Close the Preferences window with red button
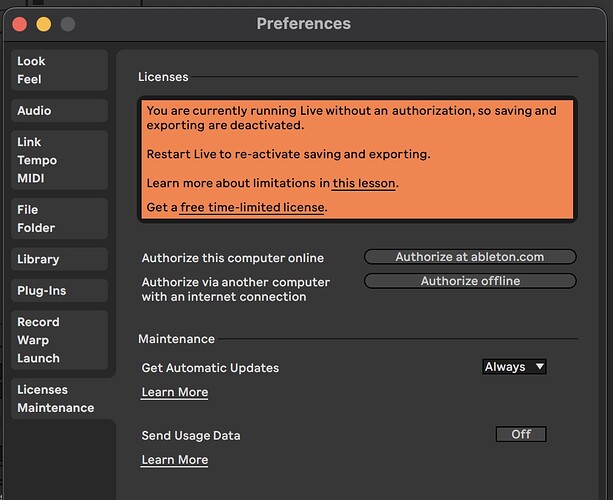Image resolution: width=613 pixels, height=500 pixels. [x=20, y=24]
